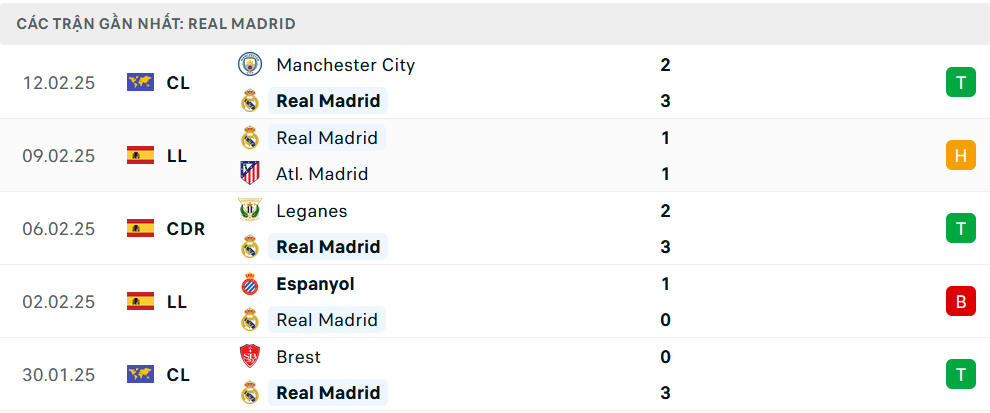Click the Atl. Madrid club crest
This screenshot has width=990, height=413.
tap(249, 174)
